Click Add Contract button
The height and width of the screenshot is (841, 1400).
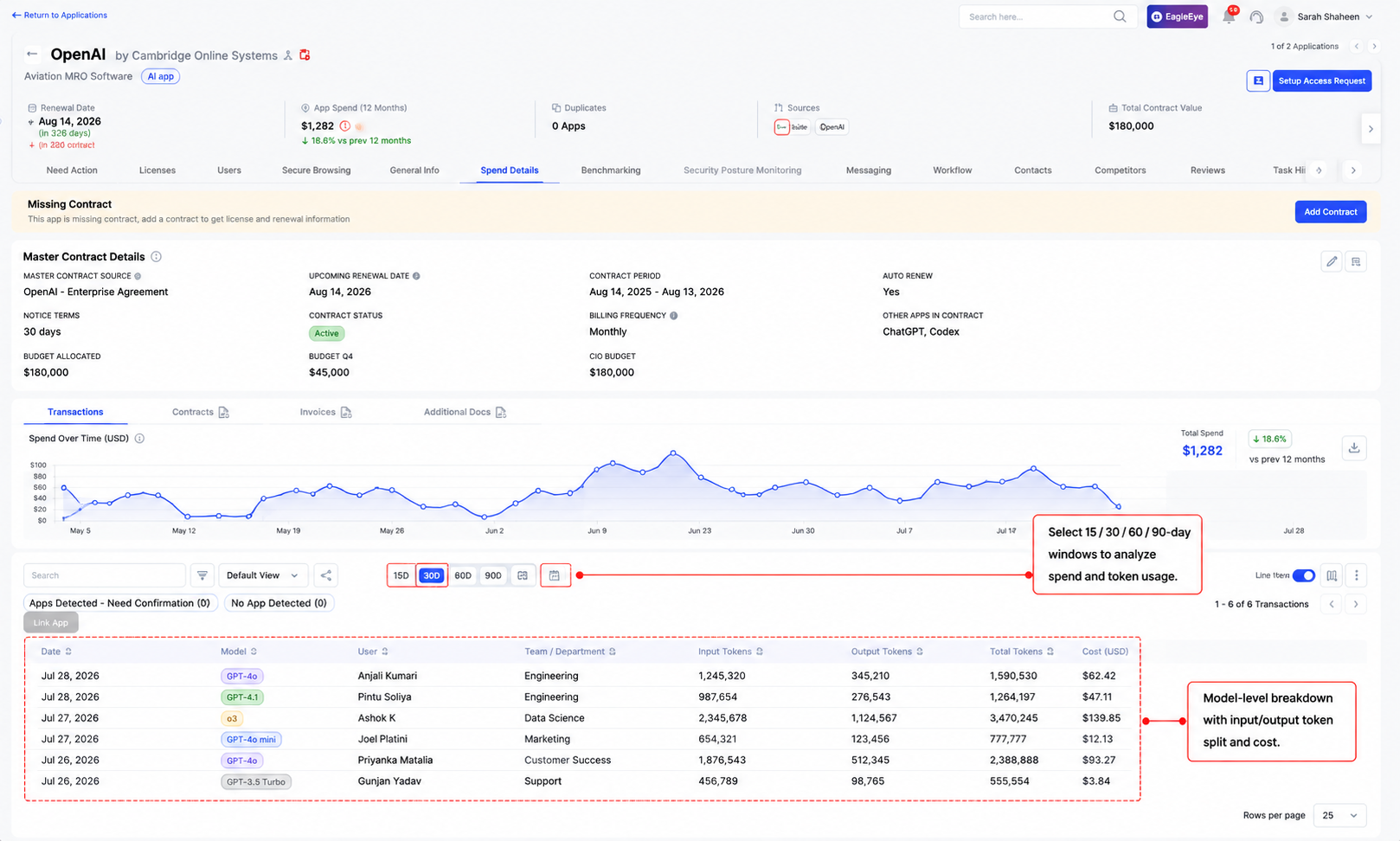(x=1331, y=212)
